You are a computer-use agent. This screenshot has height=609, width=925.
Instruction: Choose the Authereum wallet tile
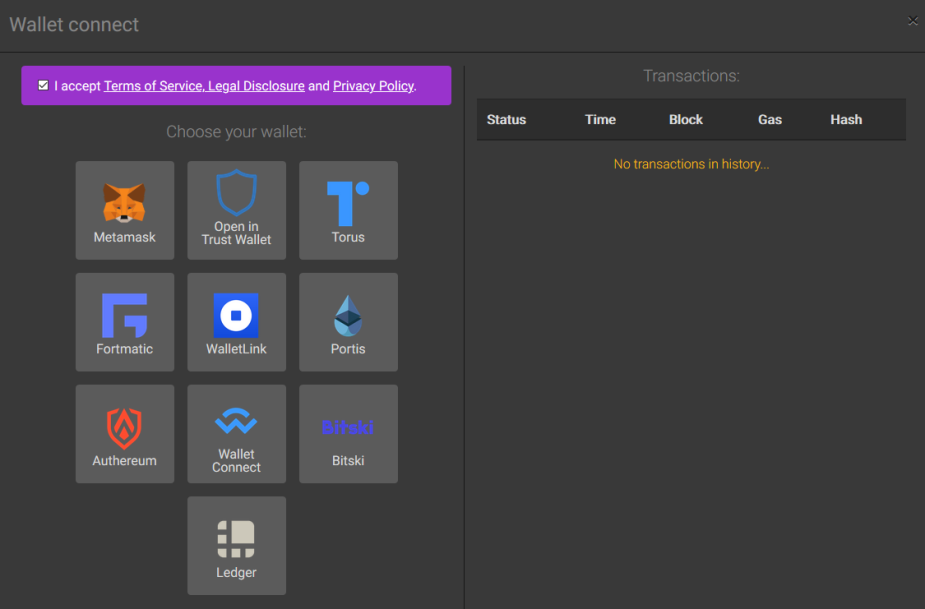tap(124, 434)
